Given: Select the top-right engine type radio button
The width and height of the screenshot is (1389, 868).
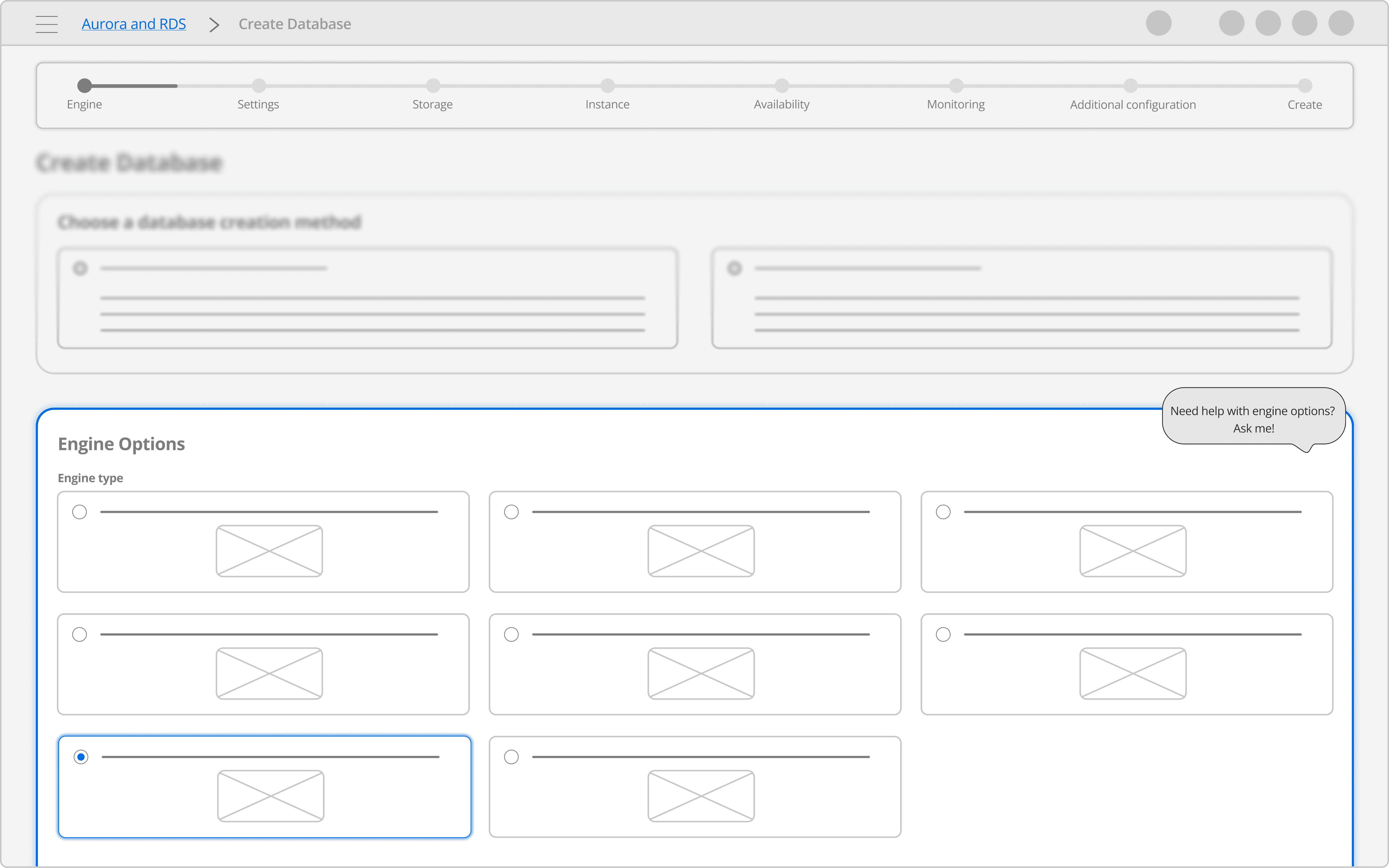Looking at the screenshot, I should tap(943, 511).
